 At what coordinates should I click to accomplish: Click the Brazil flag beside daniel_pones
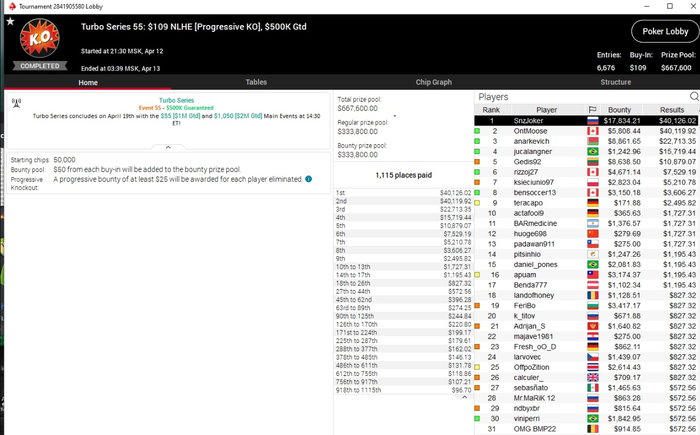(x=592, y=264)
